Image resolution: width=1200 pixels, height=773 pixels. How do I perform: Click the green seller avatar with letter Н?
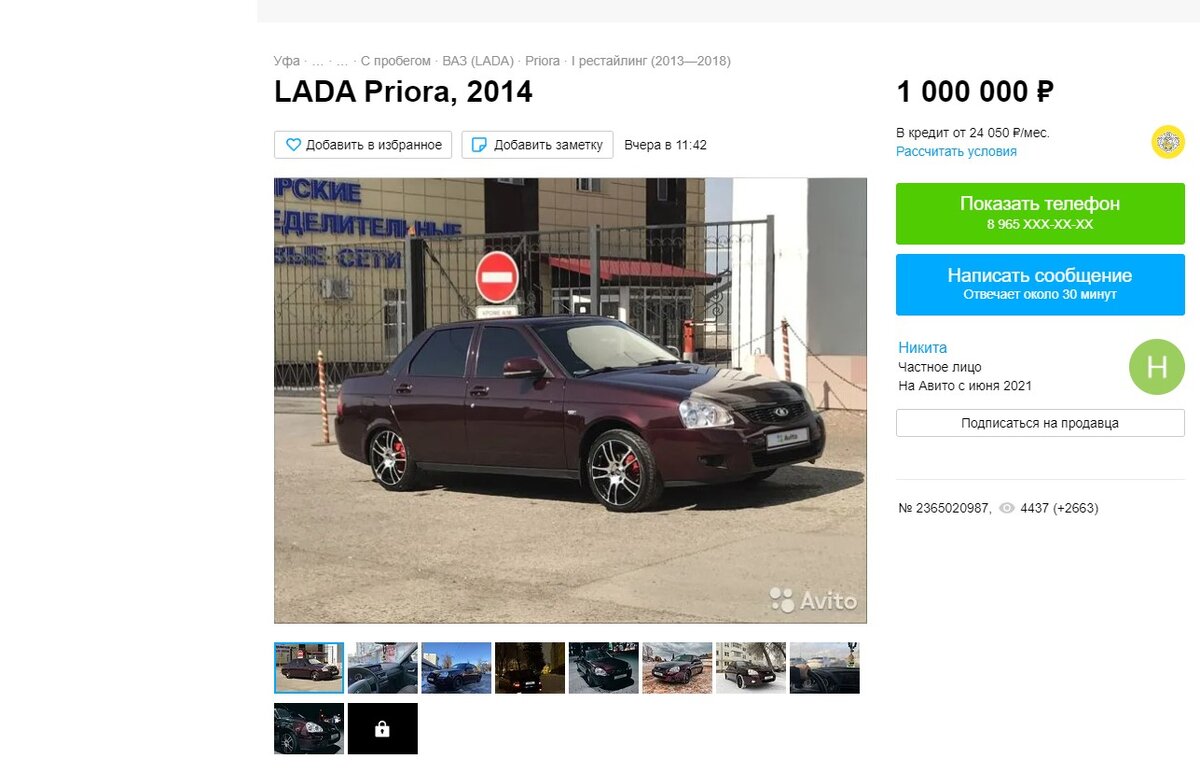tap(1157, 367)
